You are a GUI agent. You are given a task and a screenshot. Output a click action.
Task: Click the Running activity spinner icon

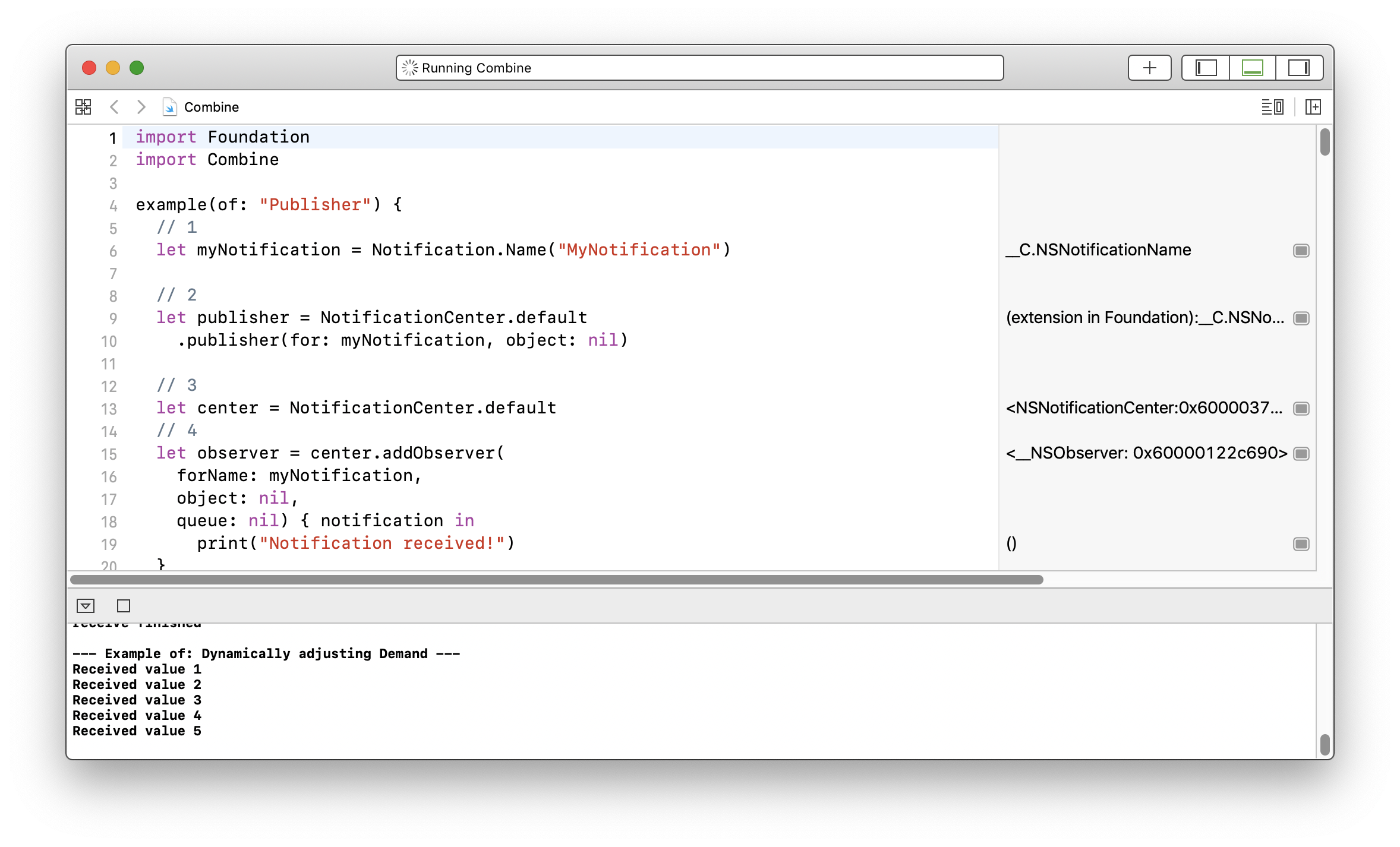point(410,68)
